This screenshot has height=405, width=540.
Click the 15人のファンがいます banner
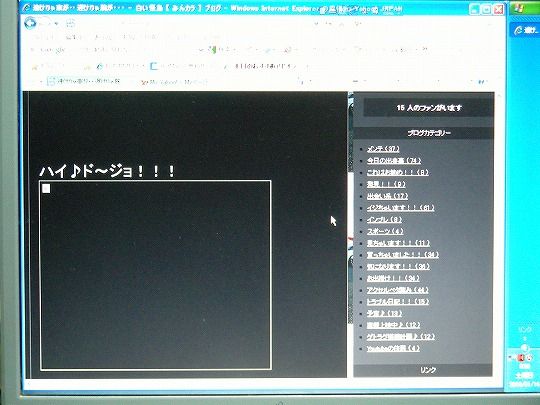(428, 108)
